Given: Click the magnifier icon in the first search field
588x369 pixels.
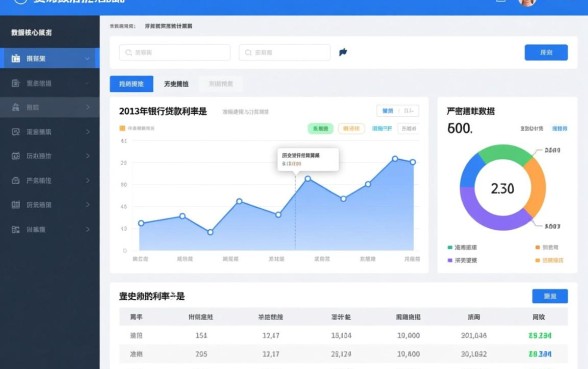Looking at the screenshot, I should coord(129,52).
